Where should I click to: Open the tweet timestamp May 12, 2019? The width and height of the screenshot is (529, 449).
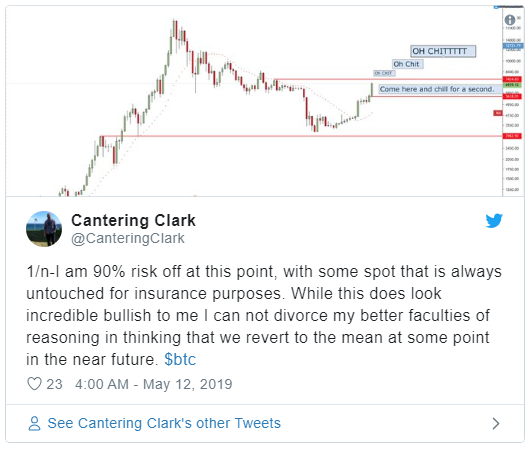click(154, 384)
